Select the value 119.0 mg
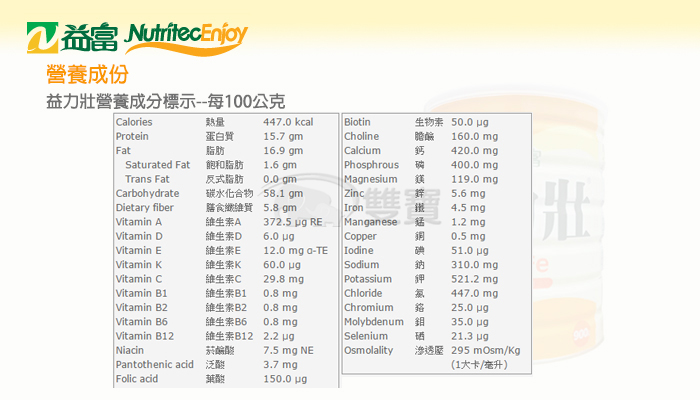The image size is (700, 400). (475, 179)
